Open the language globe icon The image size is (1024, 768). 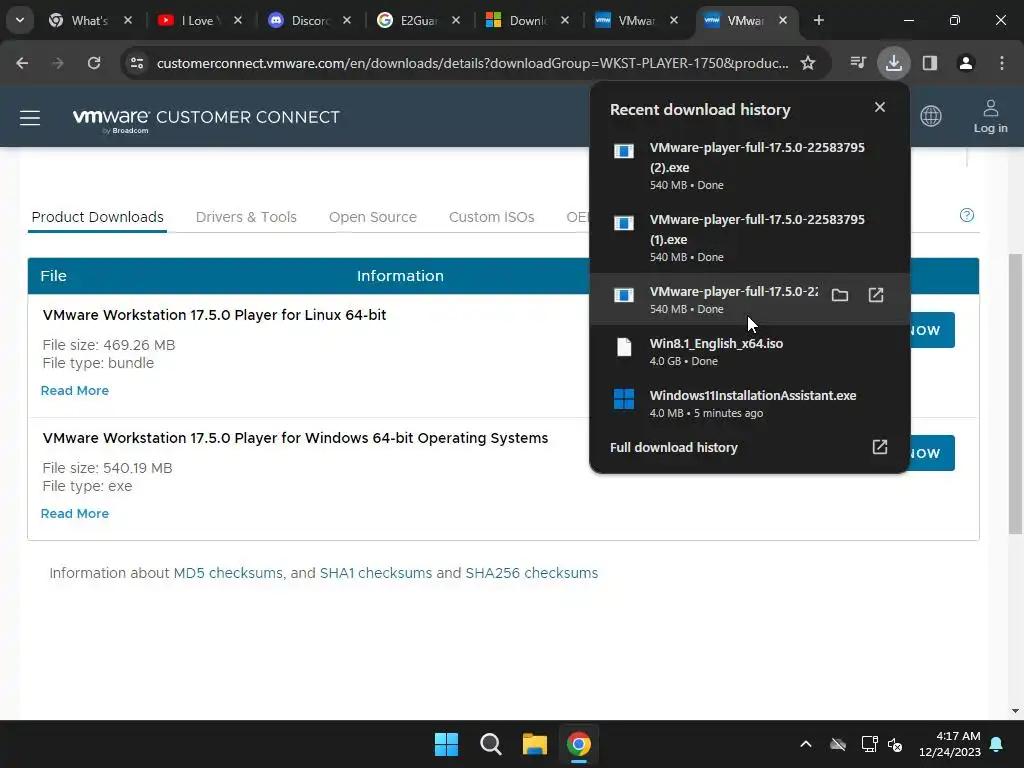tap(931, 116)
